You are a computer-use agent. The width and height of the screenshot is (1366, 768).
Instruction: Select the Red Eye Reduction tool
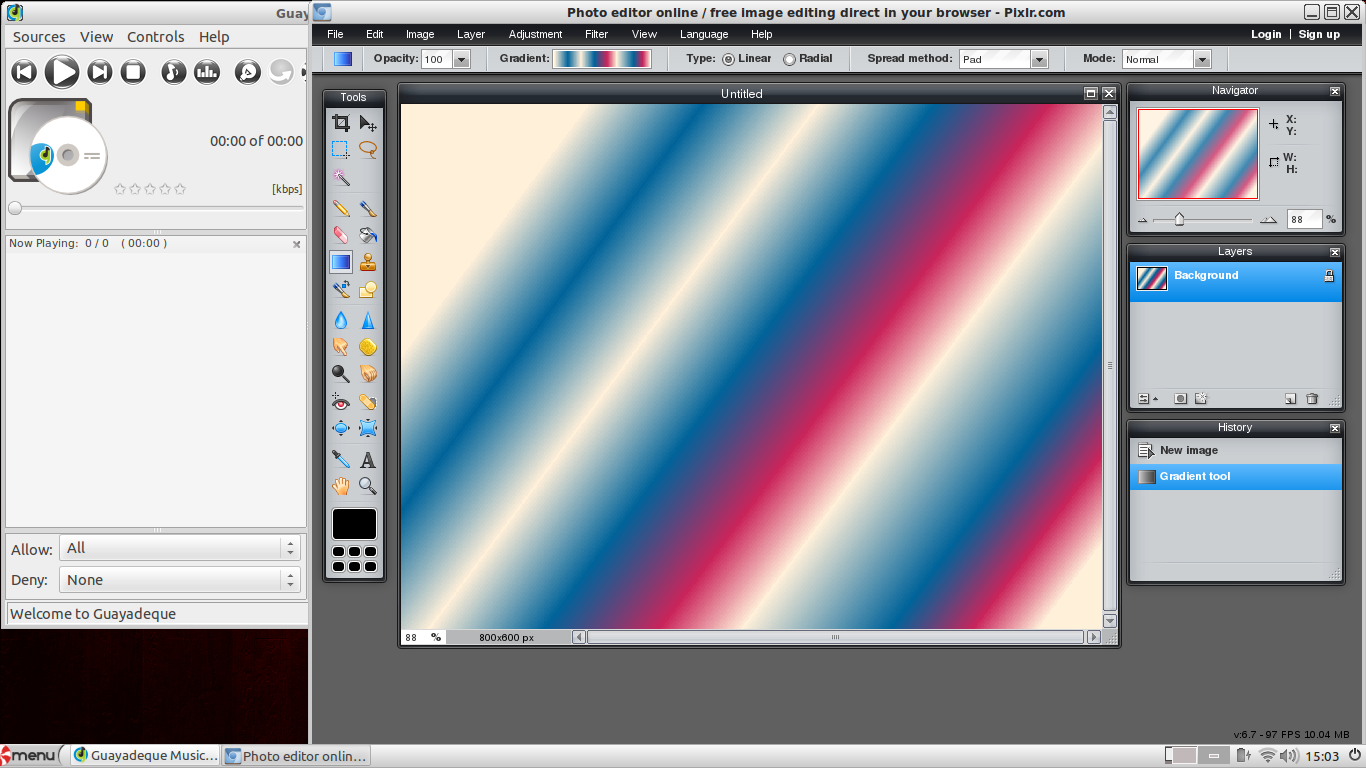click(341, 401)
